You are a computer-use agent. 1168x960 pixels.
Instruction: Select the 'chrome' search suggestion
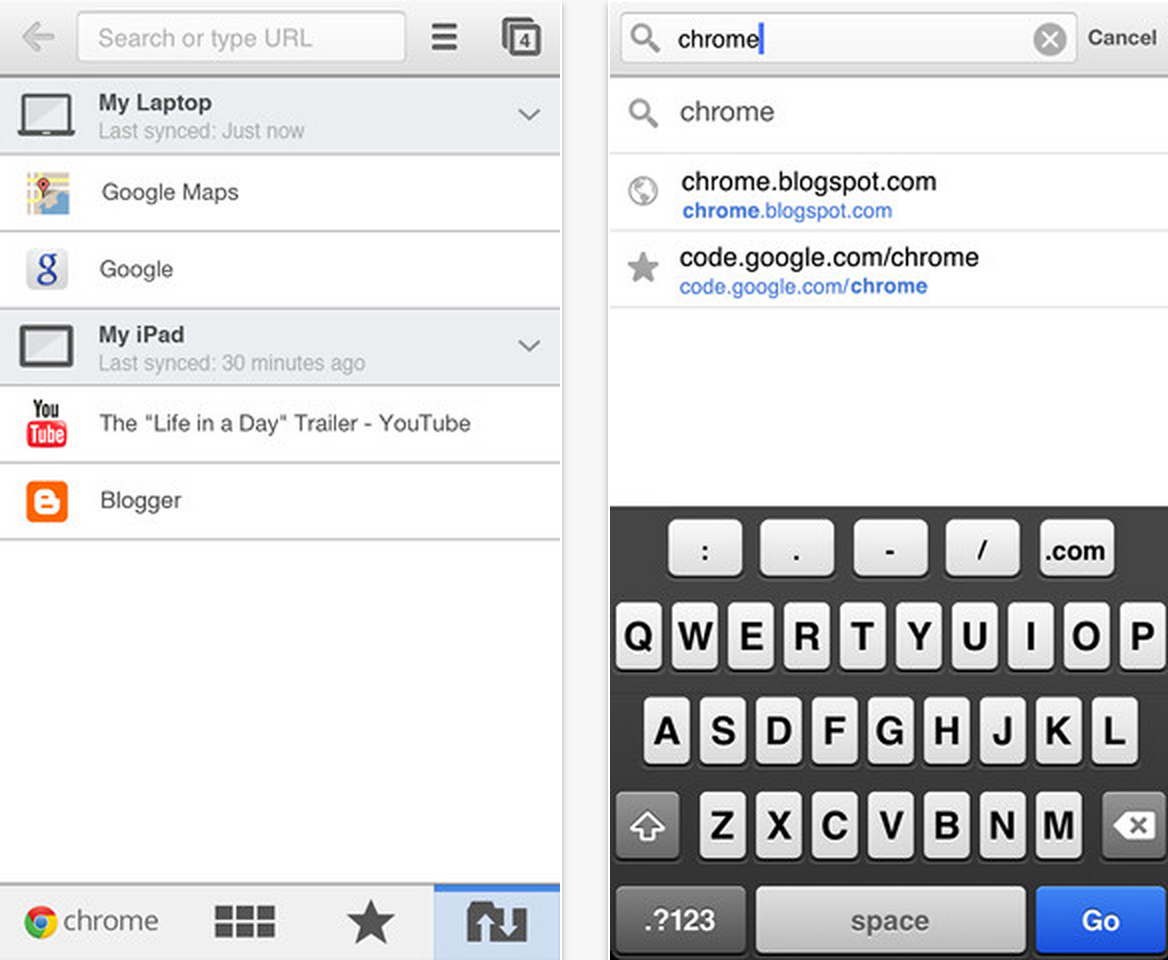pos(889,113)
